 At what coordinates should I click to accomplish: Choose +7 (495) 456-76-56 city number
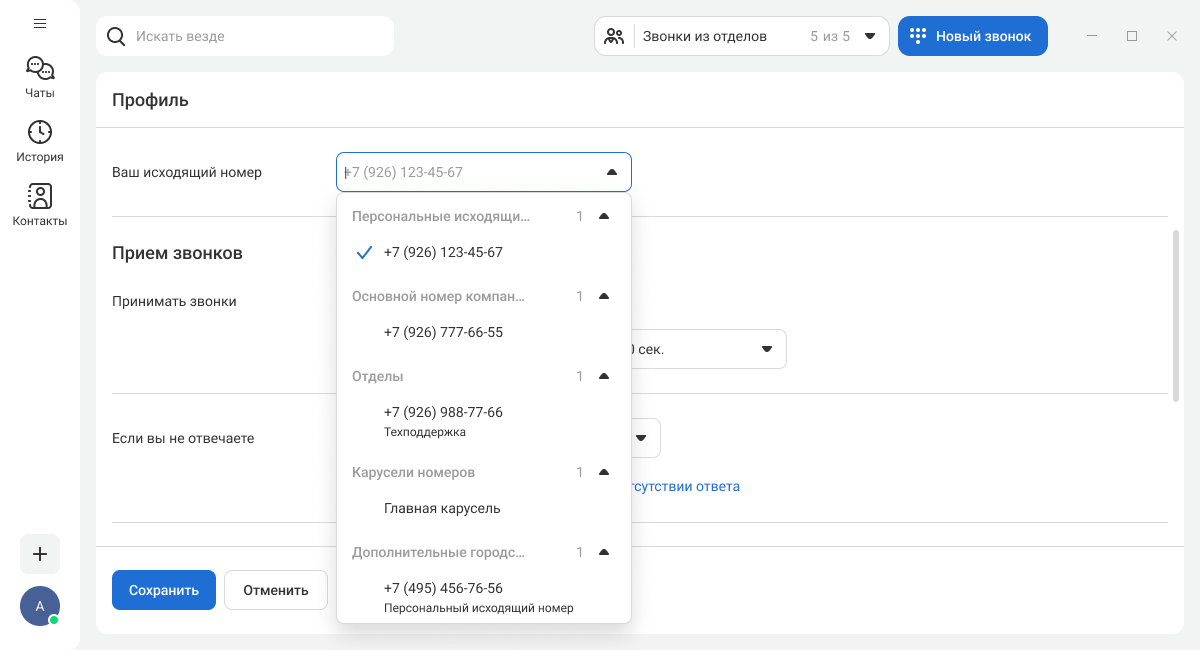pos(443,596)
